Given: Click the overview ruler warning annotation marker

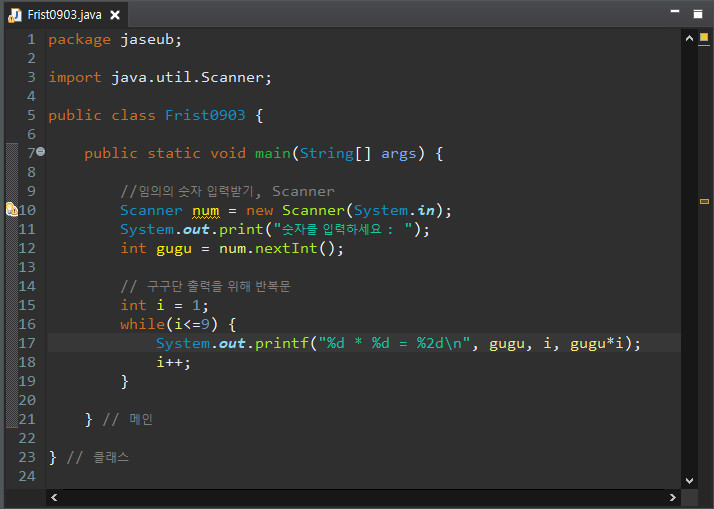Looking at the screenshot, I should (704, 201).
